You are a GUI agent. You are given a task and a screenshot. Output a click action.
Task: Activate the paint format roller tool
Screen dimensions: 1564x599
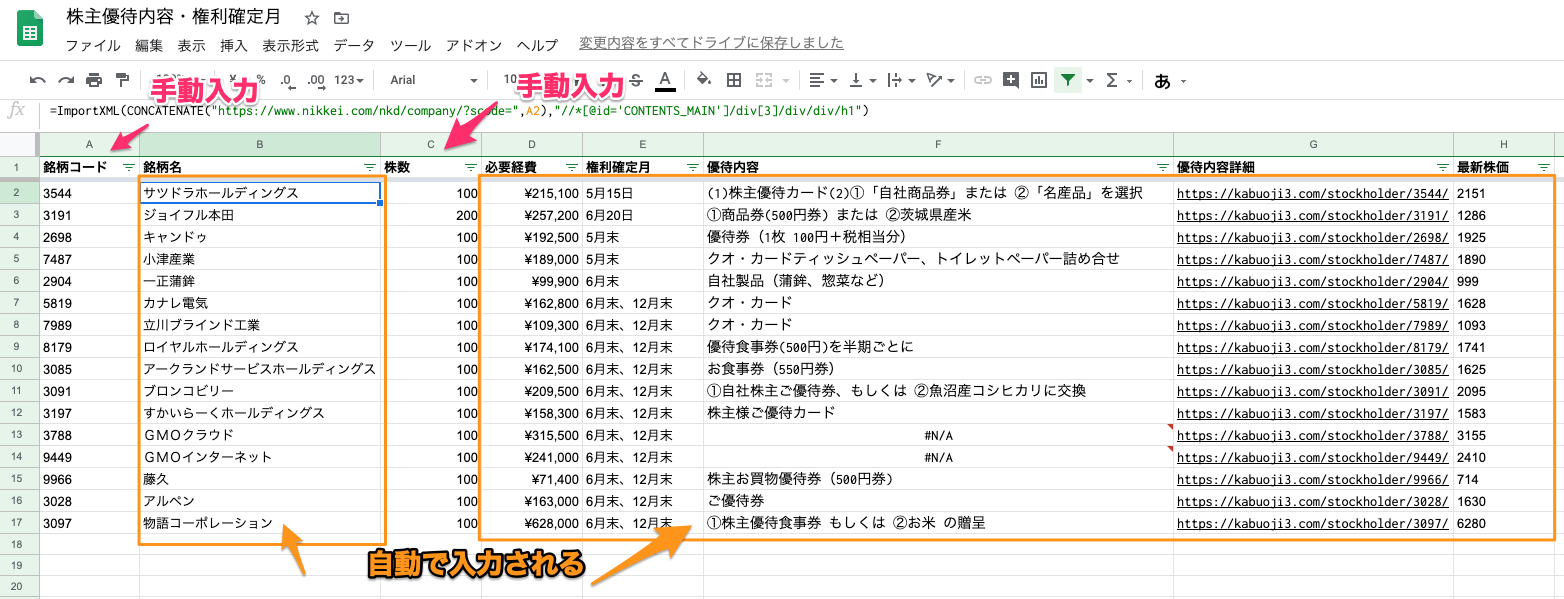[x=122, y=80]
